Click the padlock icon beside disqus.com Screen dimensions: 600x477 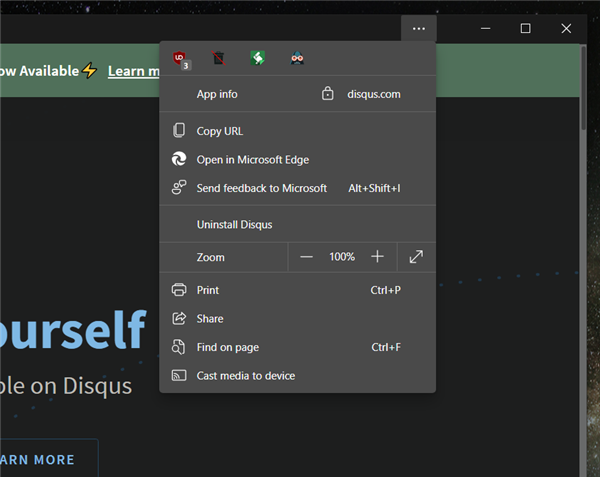pos(327,94)
